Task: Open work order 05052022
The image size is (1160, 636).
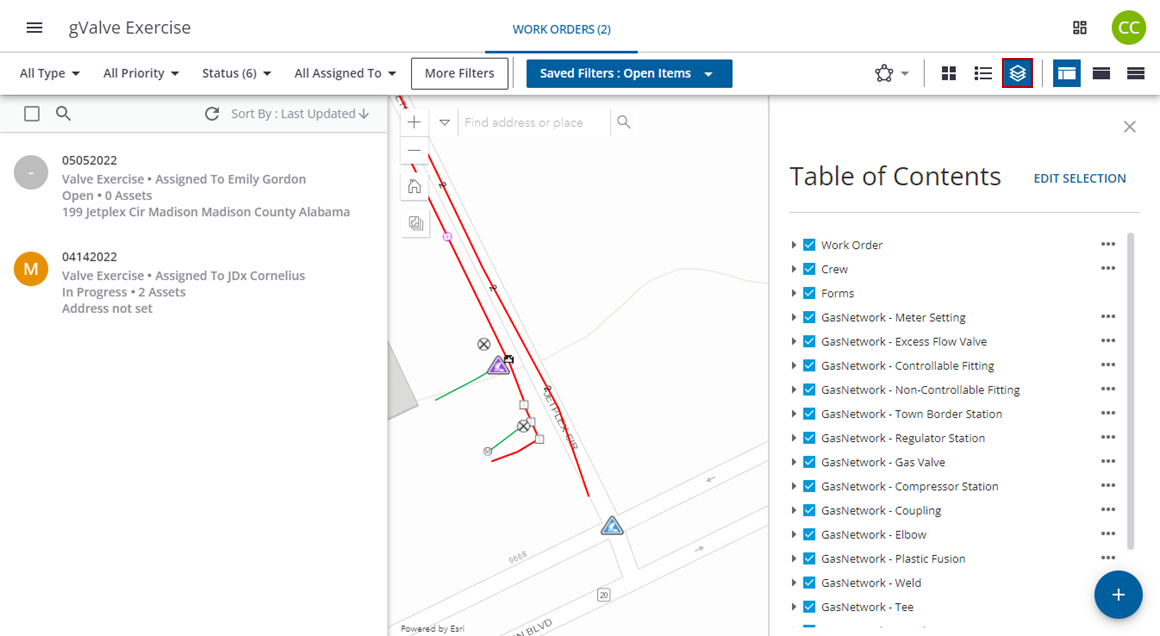Action: click(x=194, y=186)
